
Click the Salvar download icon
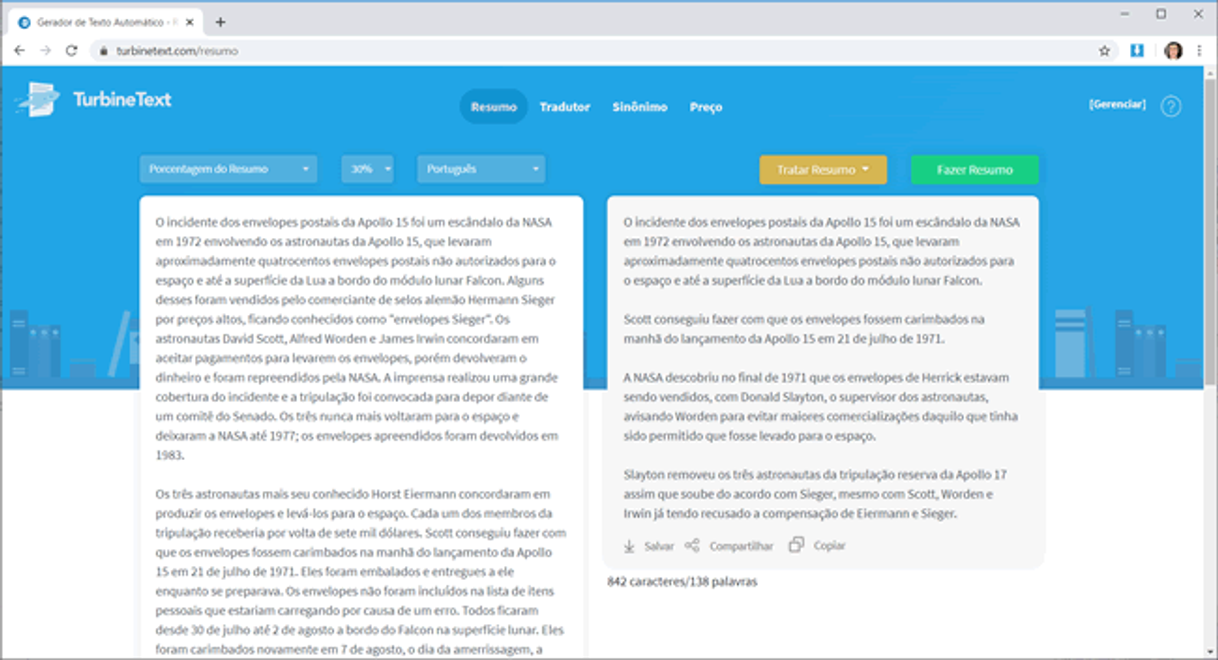[x=629, y=546]
